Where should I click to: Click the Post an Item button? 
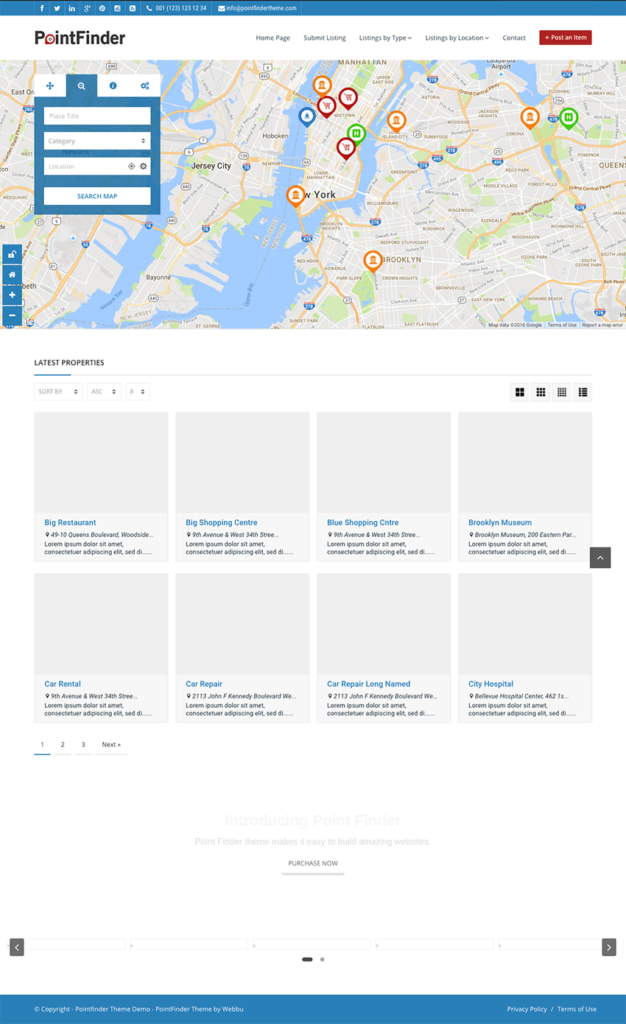tap(565, 37)
